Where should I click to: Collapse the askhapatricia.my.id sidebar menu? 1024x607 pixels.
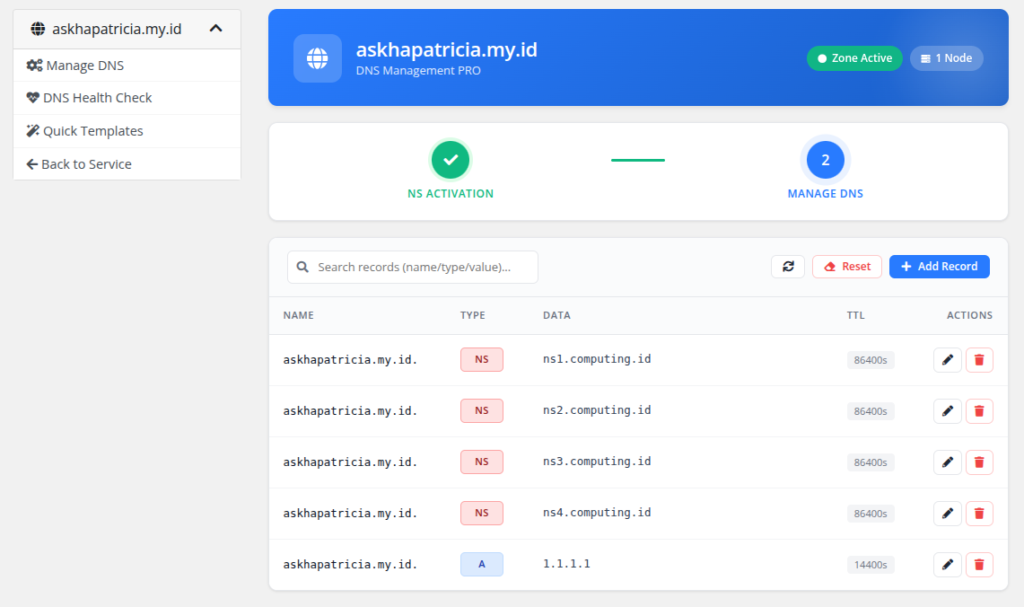pos(216,29)
